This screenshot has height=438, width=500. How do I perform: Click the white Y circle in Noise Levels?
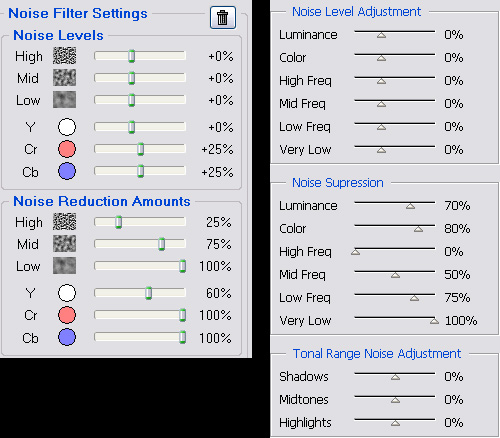tap(67, 127)
